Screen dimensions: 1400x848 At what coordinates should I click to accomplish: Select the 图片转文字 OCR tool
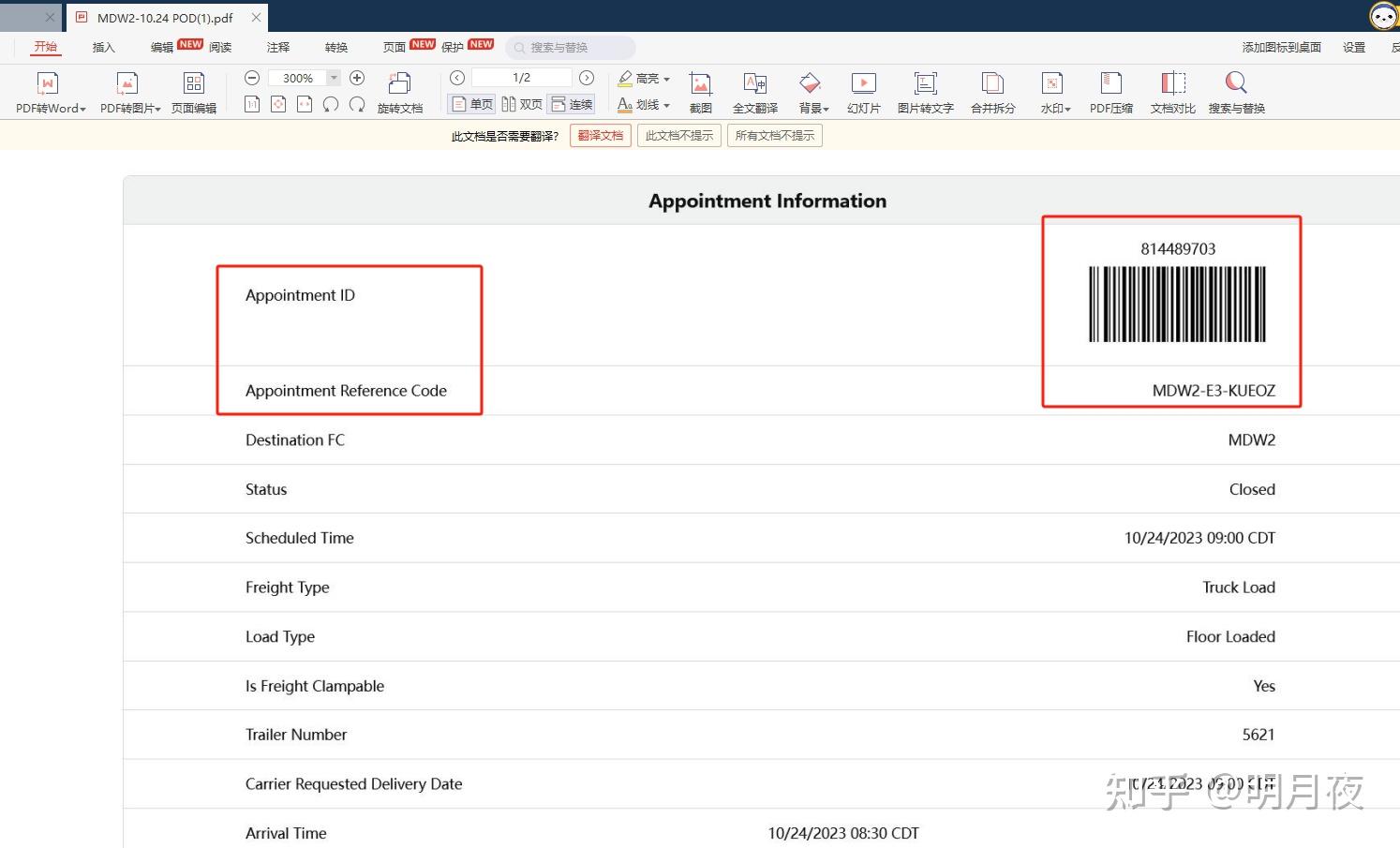925,91
